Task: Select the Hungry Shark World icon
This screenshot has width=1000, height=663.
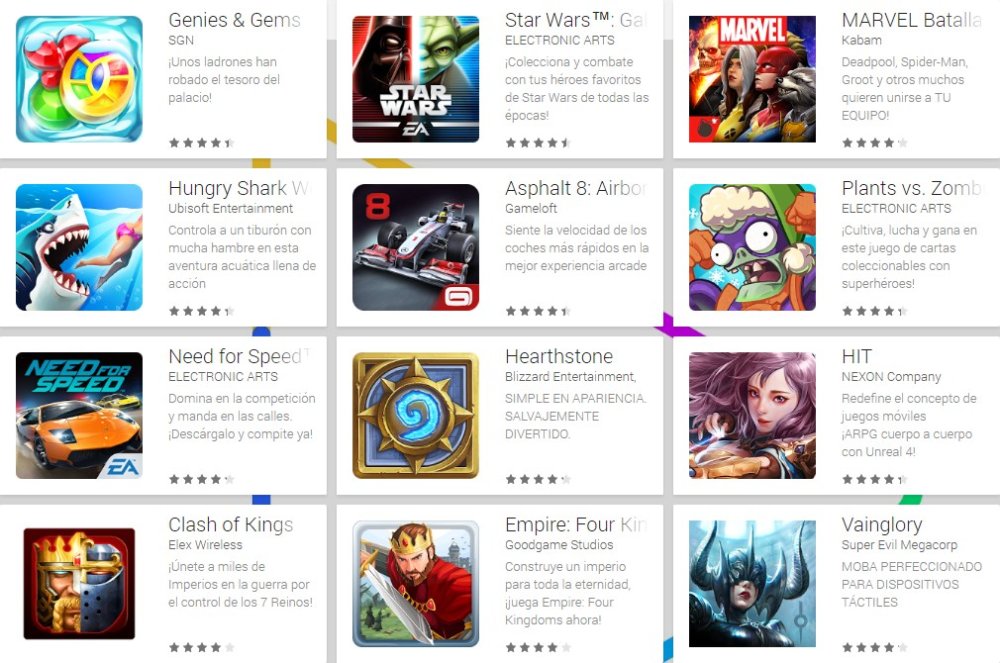Action: [x=79, y=247]
